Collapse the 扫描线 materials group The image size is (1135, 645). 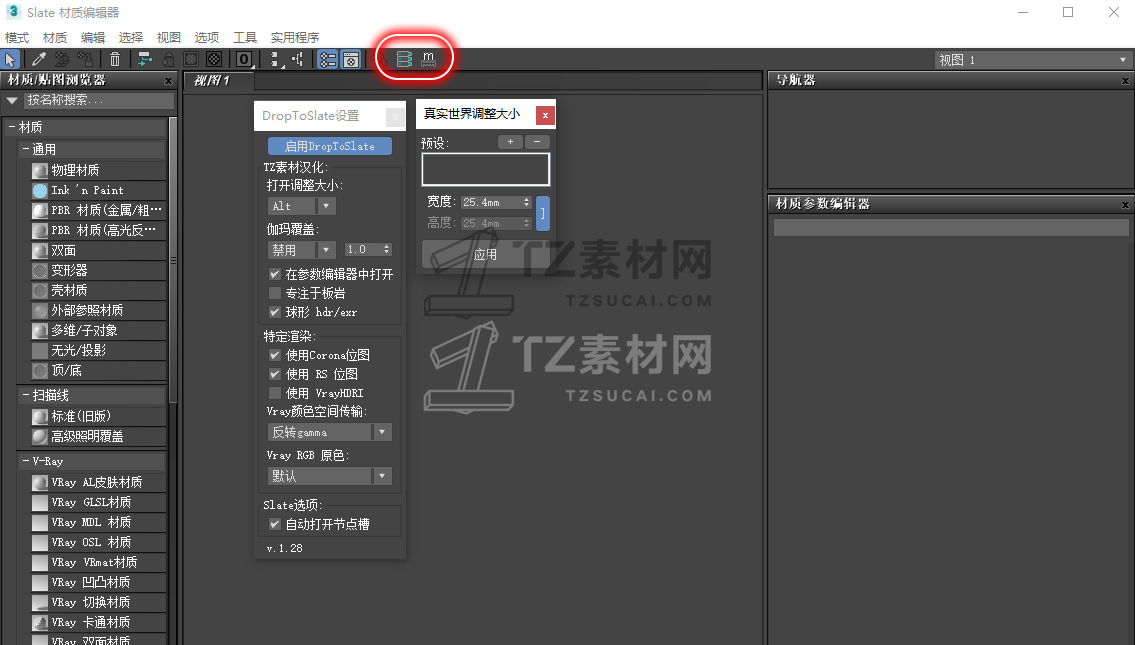tap(26, 395)
